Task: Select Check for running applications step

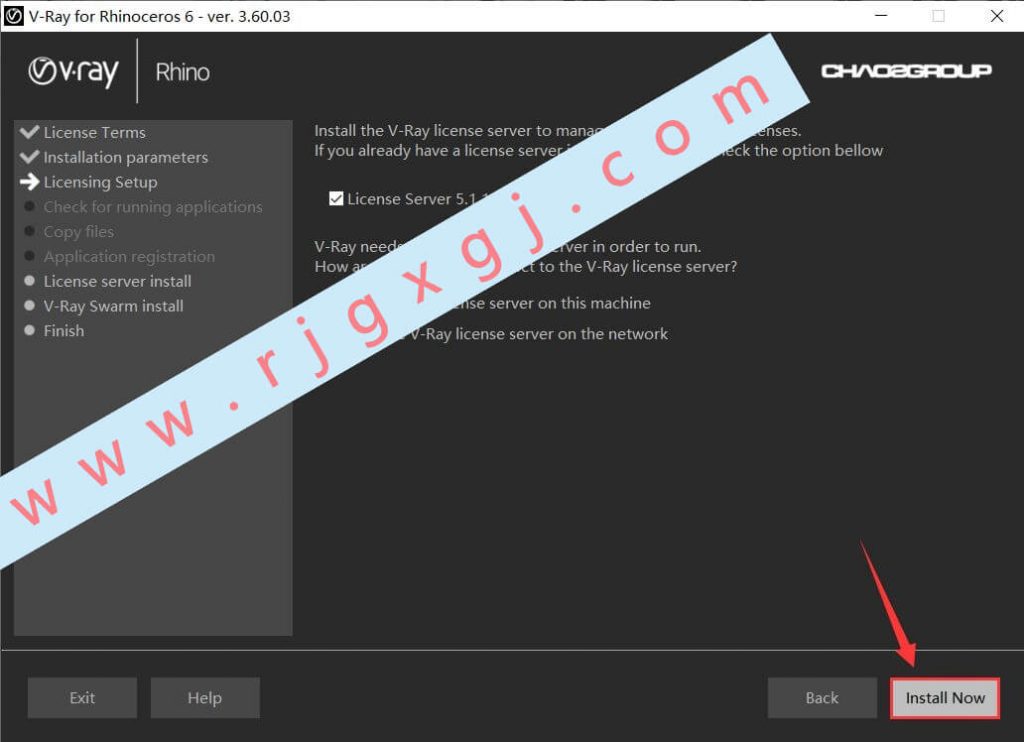Action: (x=153, y=207)
